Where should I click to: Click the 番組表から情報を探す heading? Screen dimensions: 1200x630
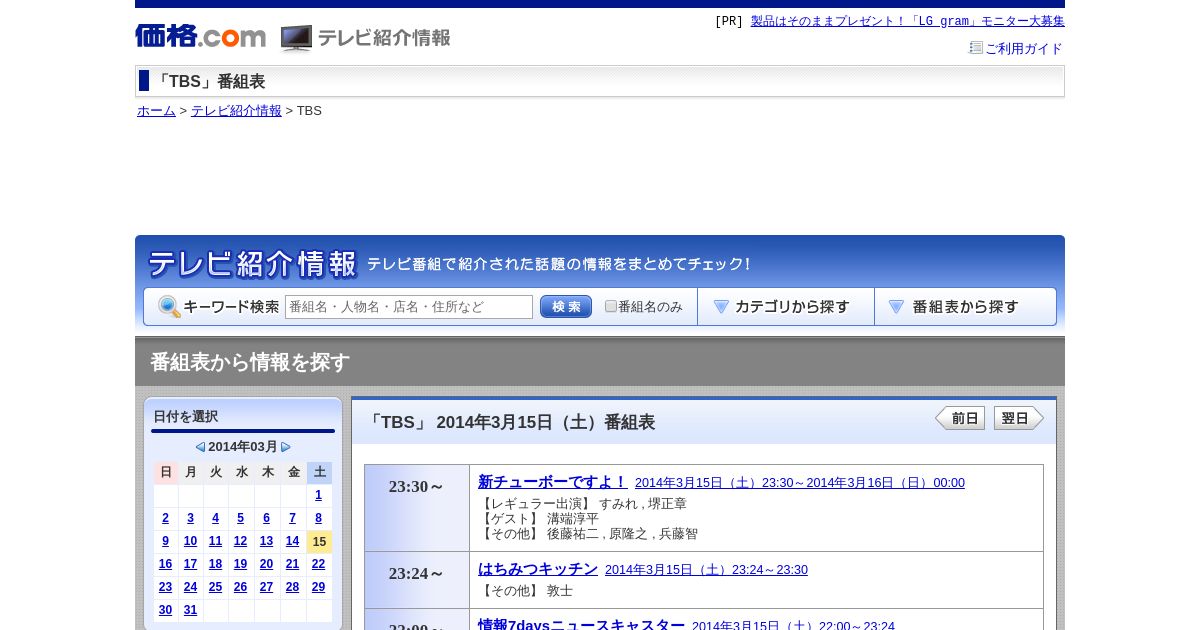point(250,362)
